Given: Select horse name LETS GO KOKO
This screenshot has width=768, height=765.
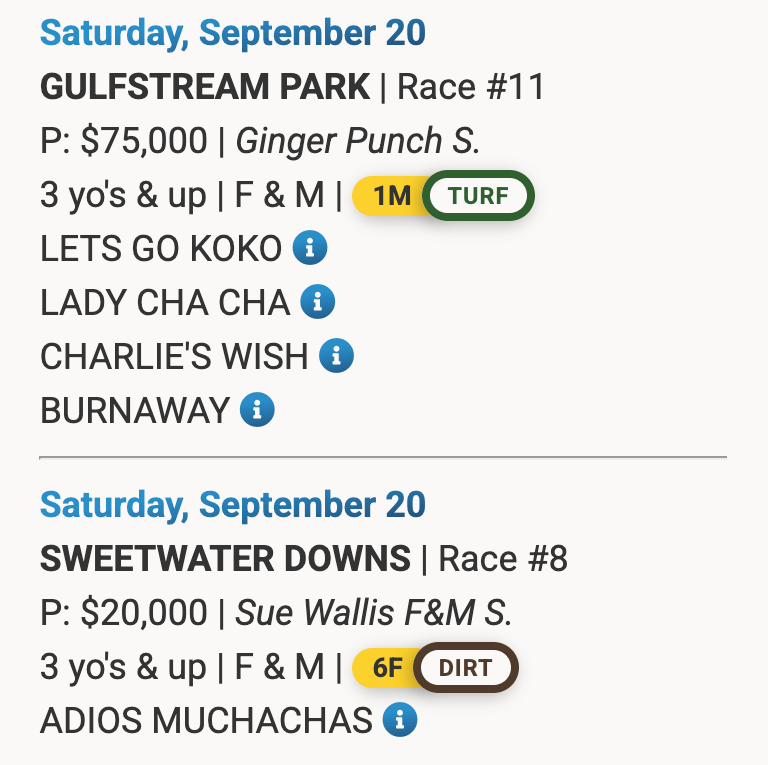Looking at the screenshot, I should 161,249.
